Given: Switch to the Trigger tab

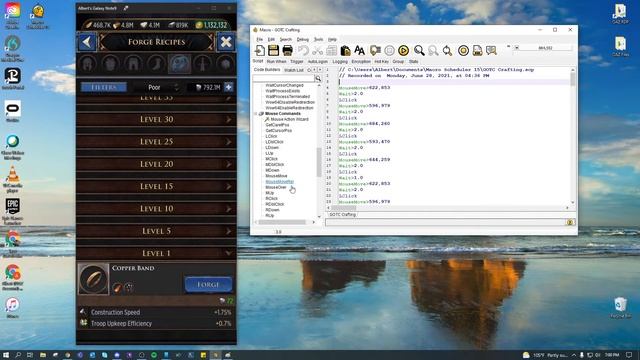Looking at the screenshot, I should pyautogui.click(x=297, y=62).
